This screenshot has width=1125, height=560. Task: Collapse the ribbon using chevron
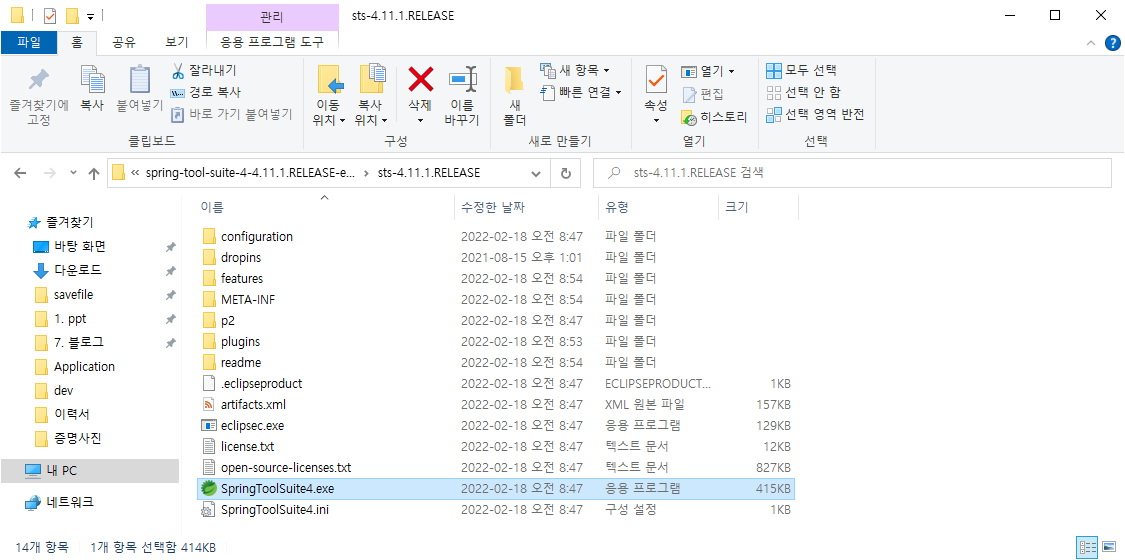(x=1092, y=44)
